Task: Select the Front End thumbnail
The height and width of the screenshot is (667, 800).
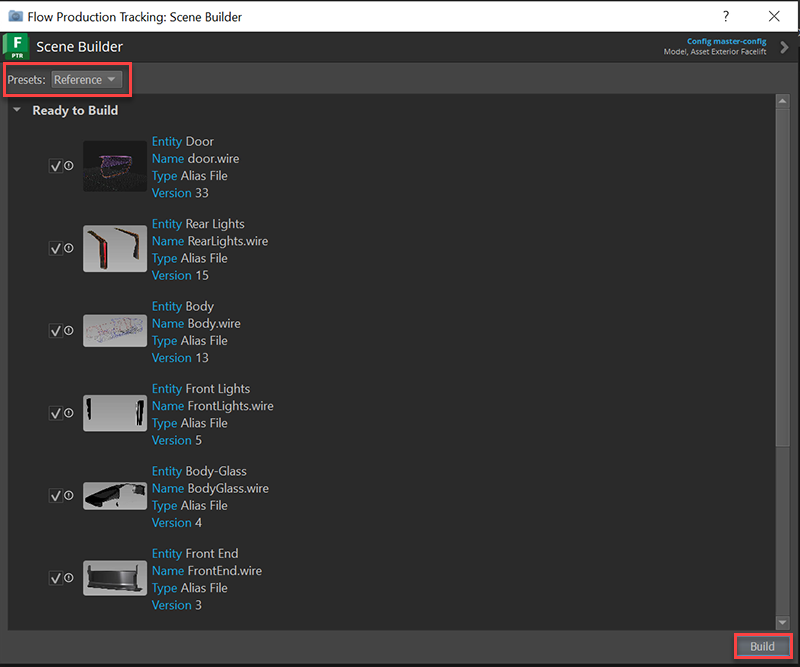Action: pos(115,578)
